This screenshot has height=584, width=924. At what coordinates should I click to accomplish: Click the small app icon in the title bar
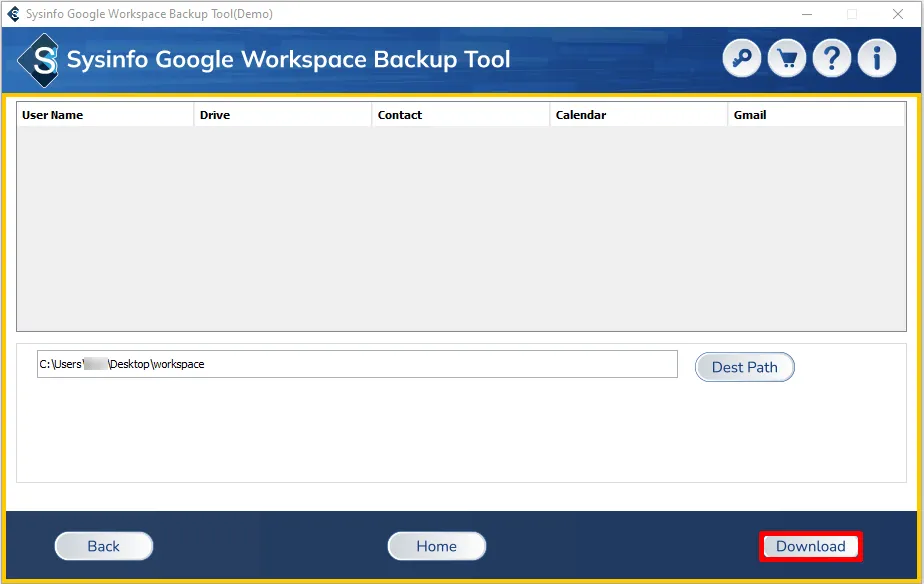pyautogui.click(x=13, y=14)
